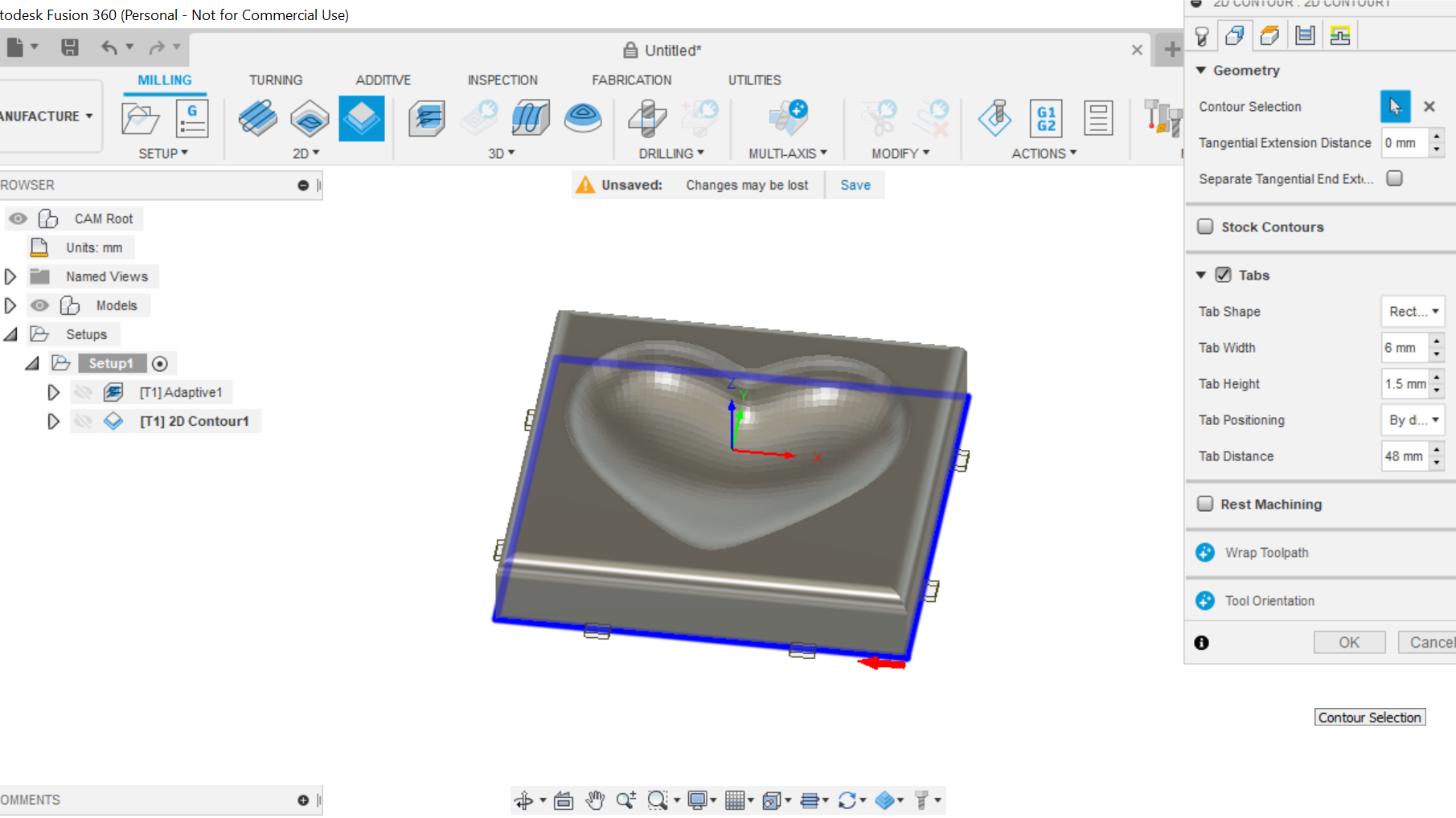Uncheck the Tabs checkbox
The image size is (1456, 818).
(x=1223, y=274)
